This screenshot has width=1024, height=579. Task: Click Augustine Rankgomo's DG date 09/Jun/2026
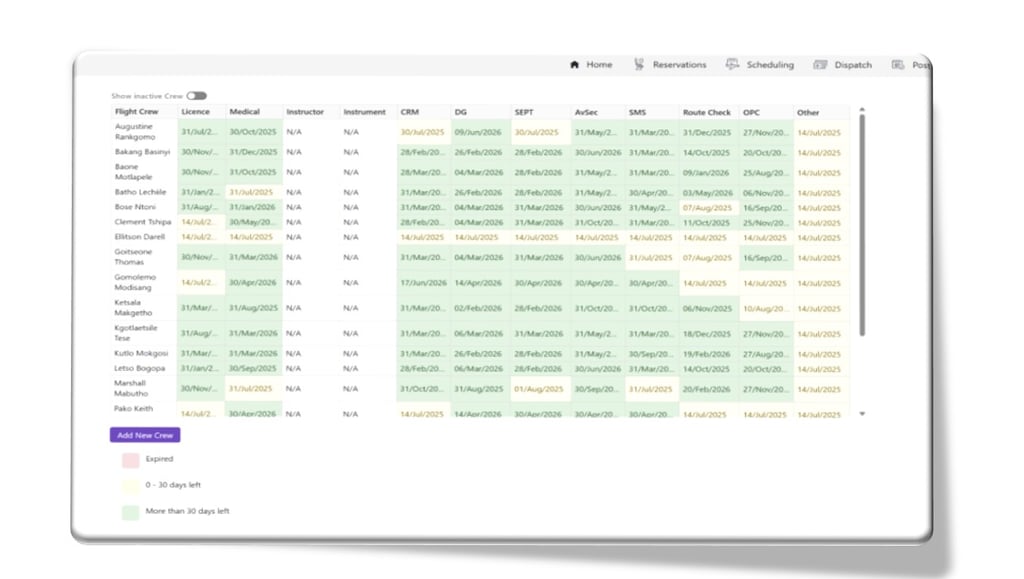click(x=478, y=132)
